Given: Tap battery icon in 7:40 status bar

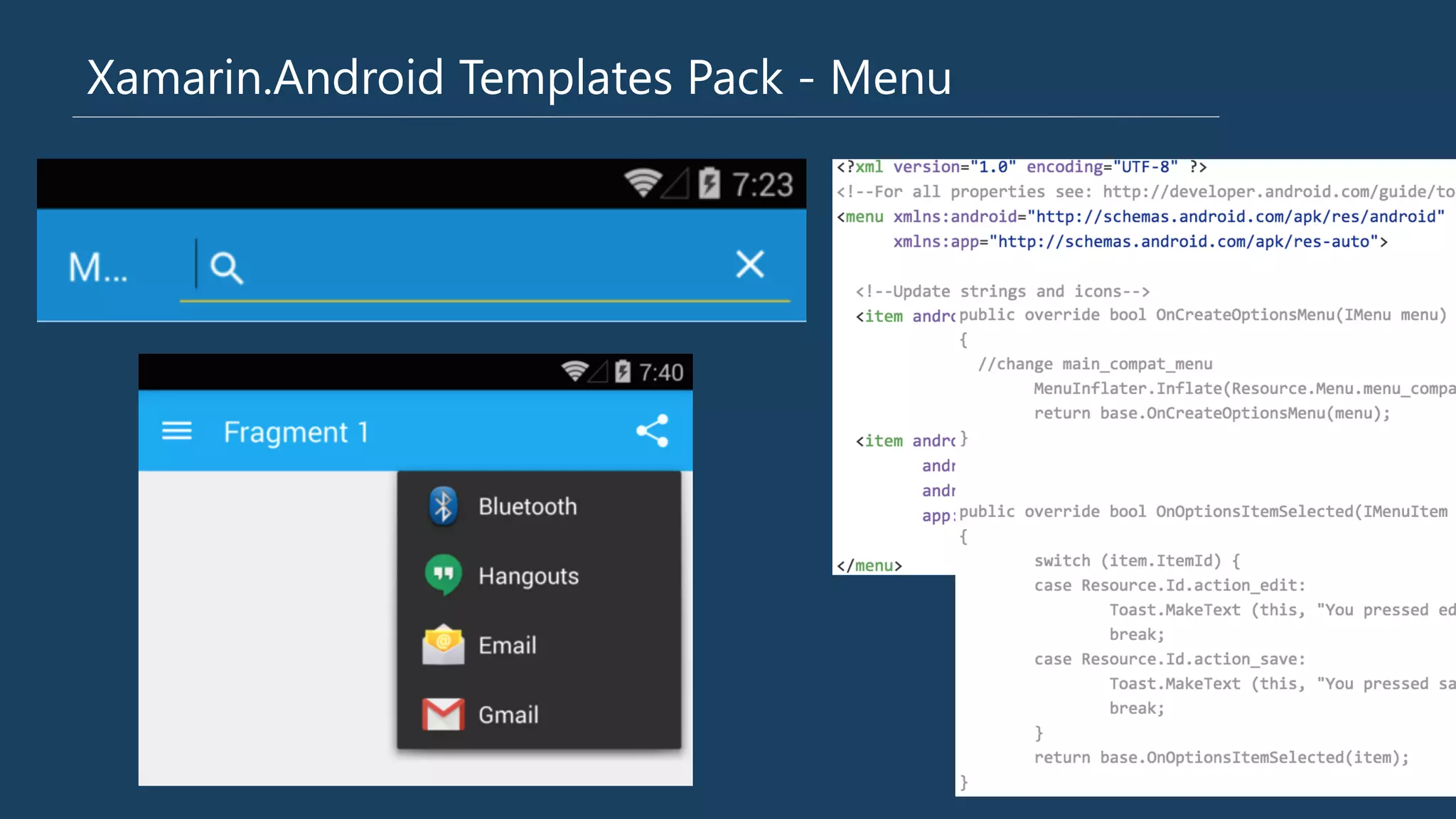Looking at the screenshot, I should [x=623, y=371].
